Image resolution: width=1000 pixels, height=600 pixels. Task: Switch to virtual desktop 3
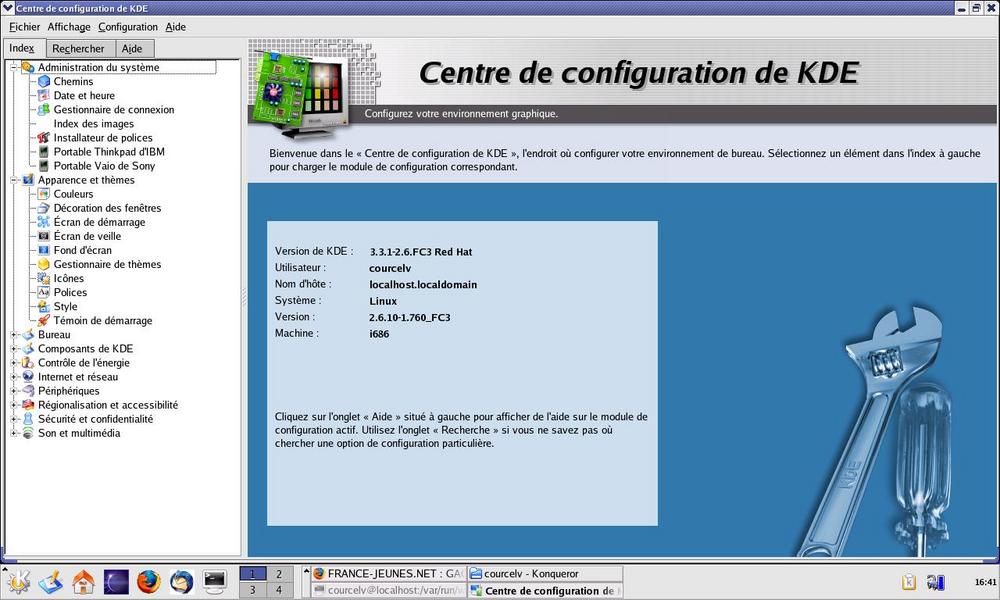coord(253,590)
